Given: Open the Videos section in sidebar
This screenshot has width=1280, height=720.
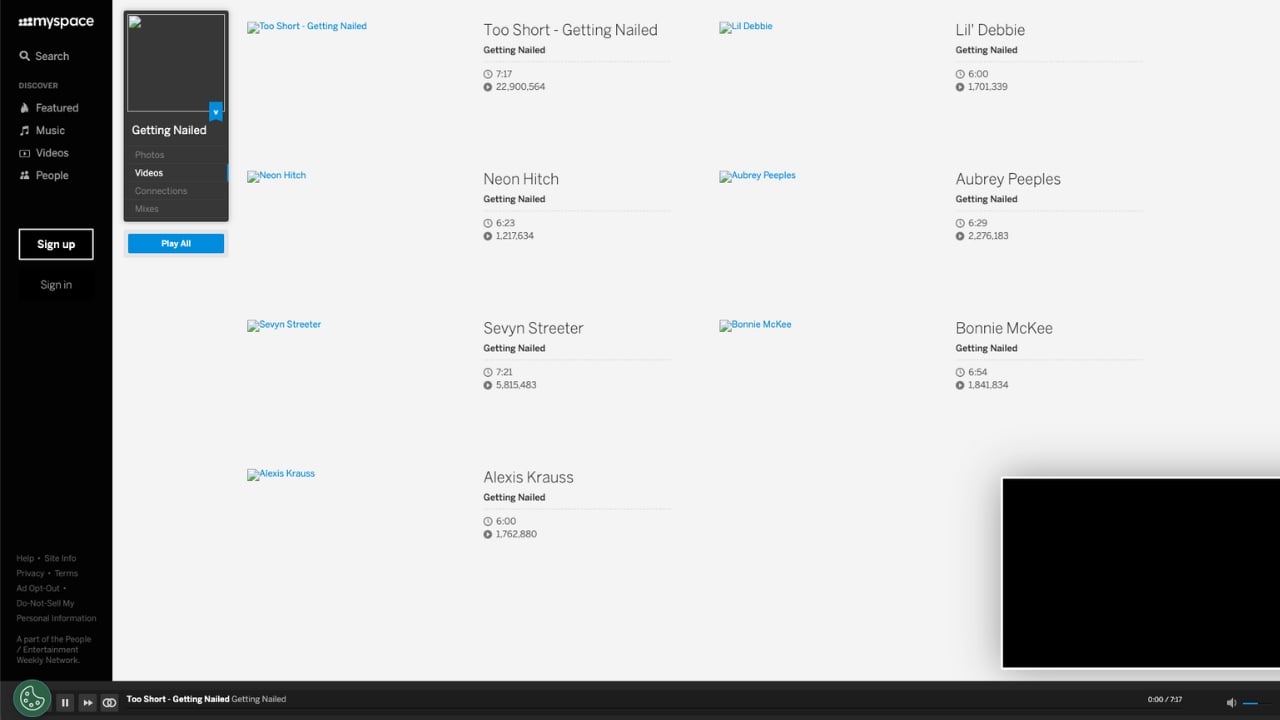Looking at the screenshot, I should point(44,153).
